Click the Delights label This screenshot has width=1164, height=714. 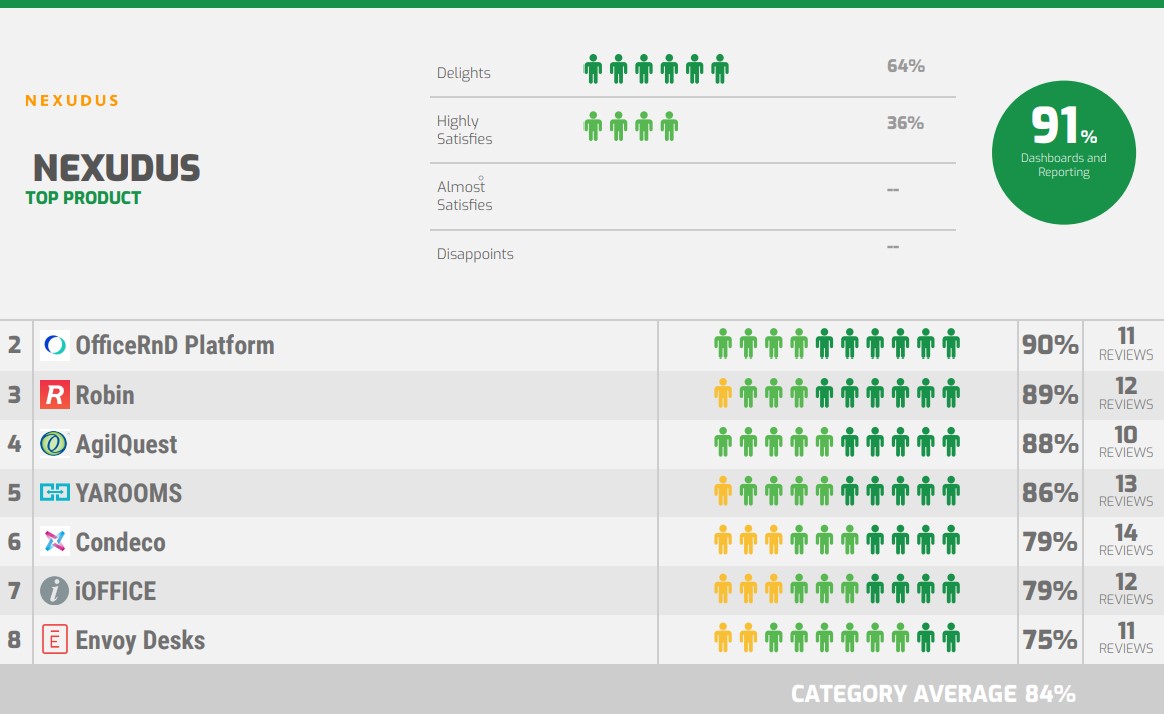coord(463,73)
